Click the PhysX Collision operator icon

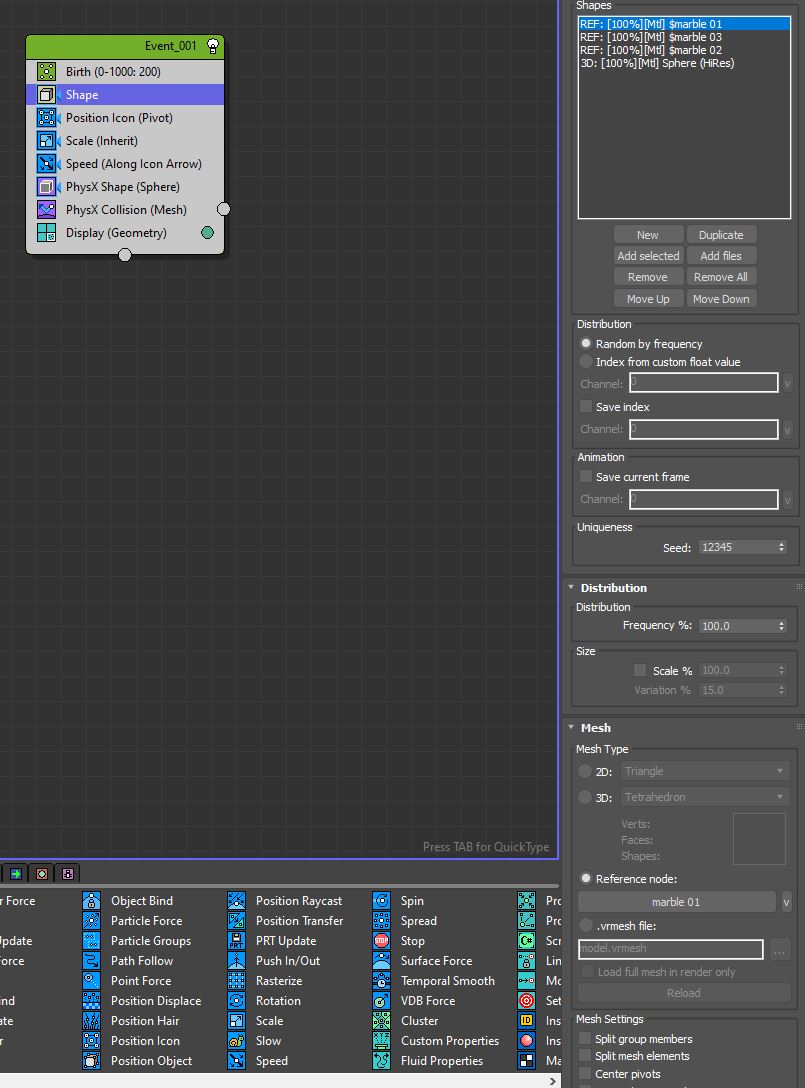pos(46,210)
